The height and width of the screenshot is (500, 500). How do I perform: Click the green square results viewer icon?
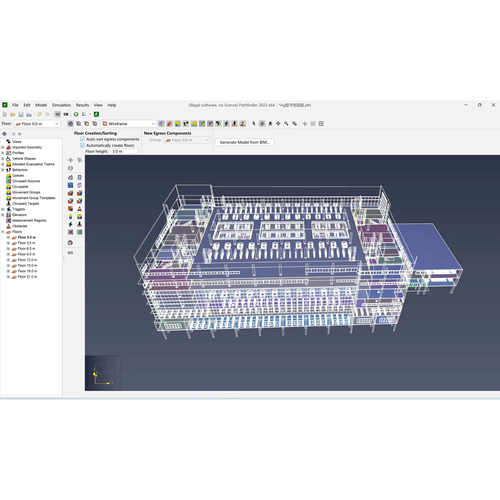[96, 114]
